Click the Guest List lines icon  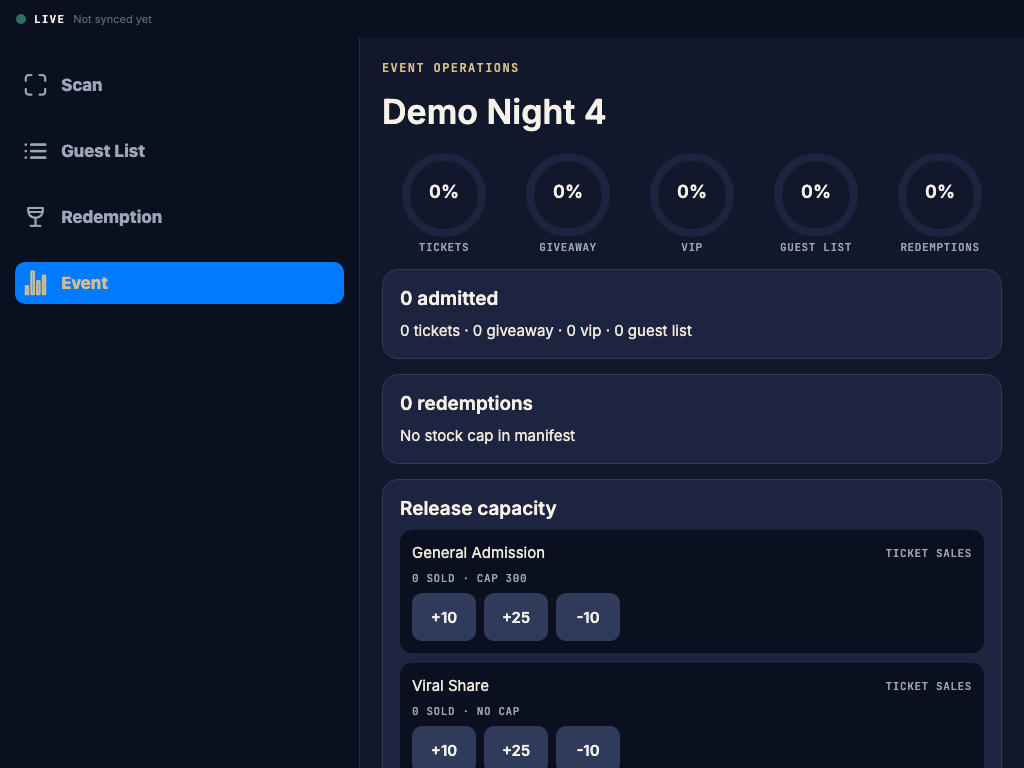pyautogui.click(x=35, y=151)
